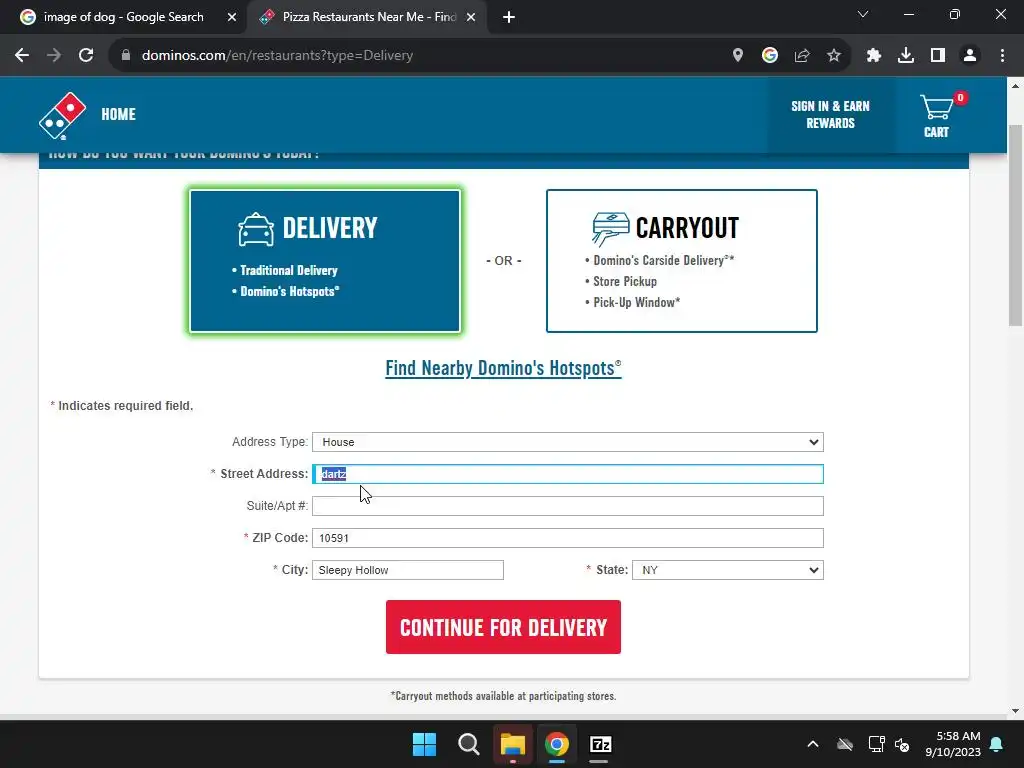Image resolution: width=1024 pixels, height=768 pixels.
Task: Click the ZIP Code field
Action: click(x=568, y=538)
